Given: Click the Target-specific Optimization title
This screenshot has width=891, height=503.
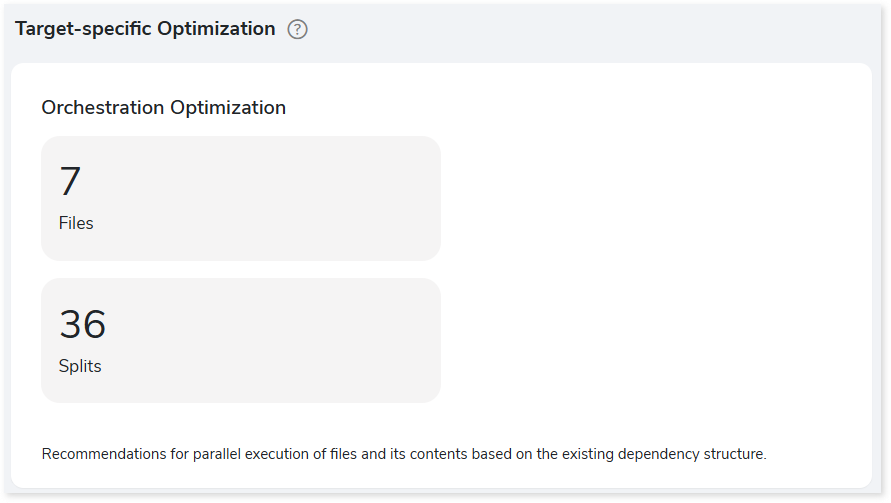Looking at the screenshot, I should 145,28.
